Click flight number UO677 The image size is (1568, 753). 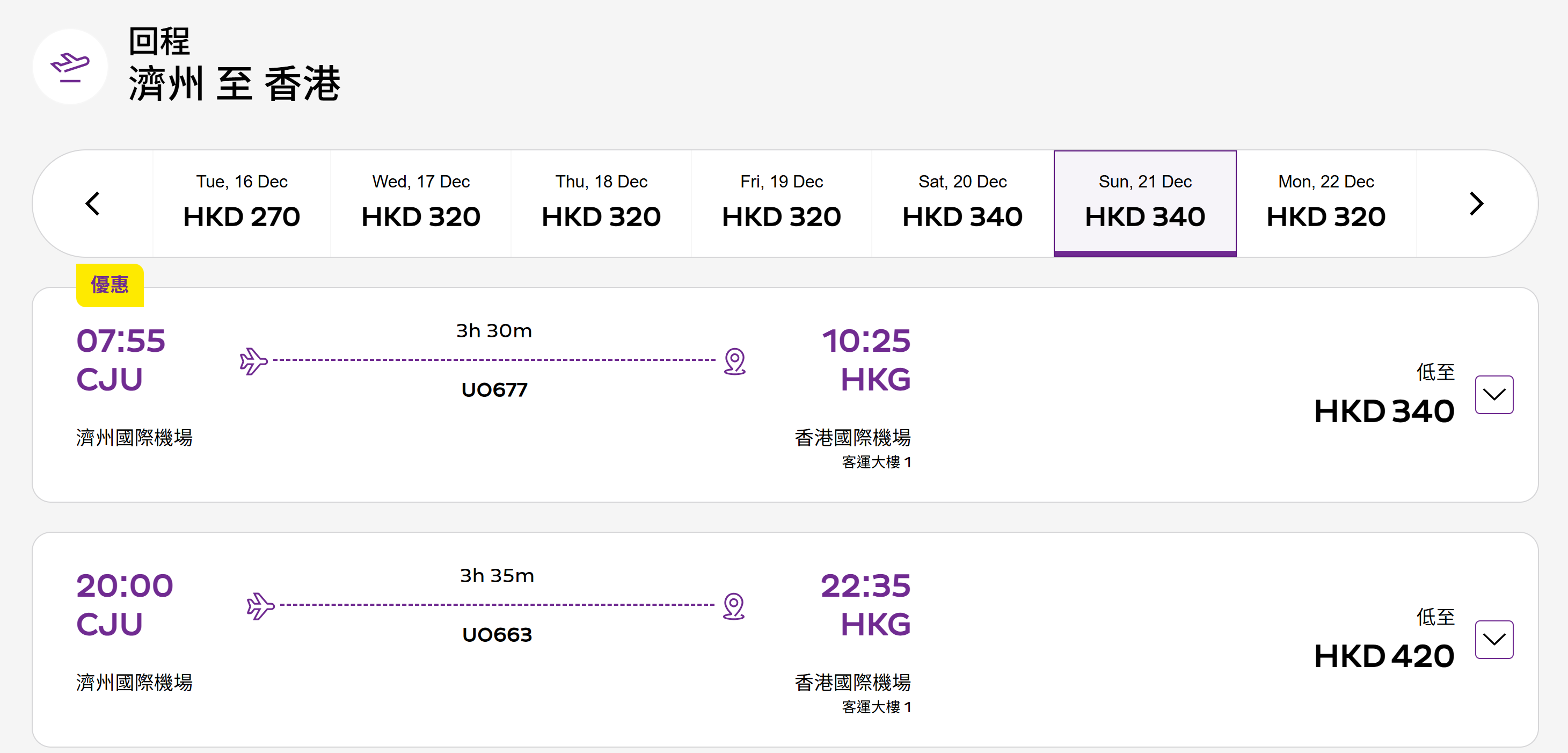(494, 390)
